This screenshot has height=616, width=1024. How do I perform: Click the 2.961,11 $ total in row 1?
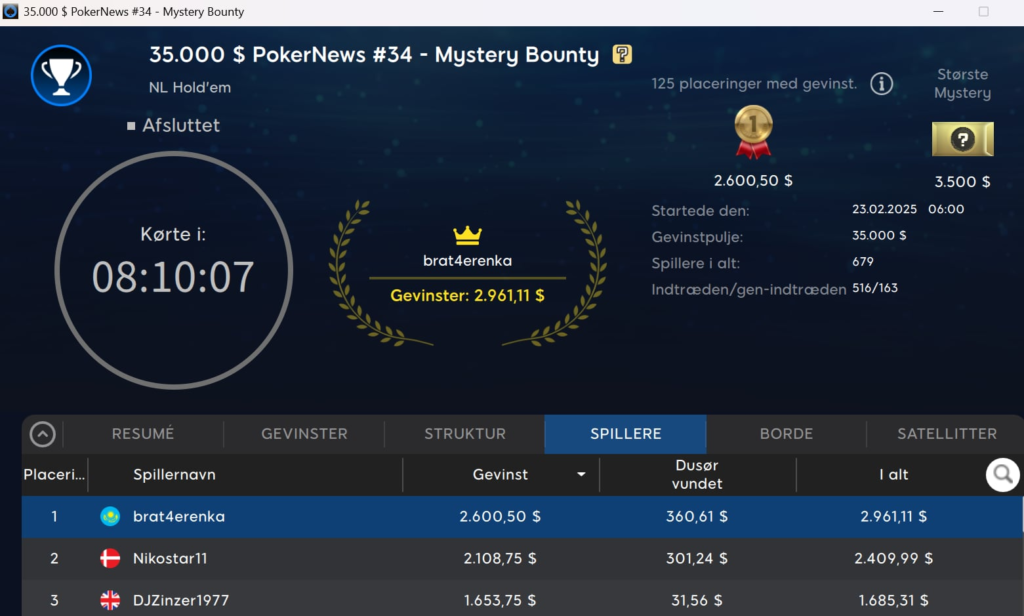tap(893, 516)
